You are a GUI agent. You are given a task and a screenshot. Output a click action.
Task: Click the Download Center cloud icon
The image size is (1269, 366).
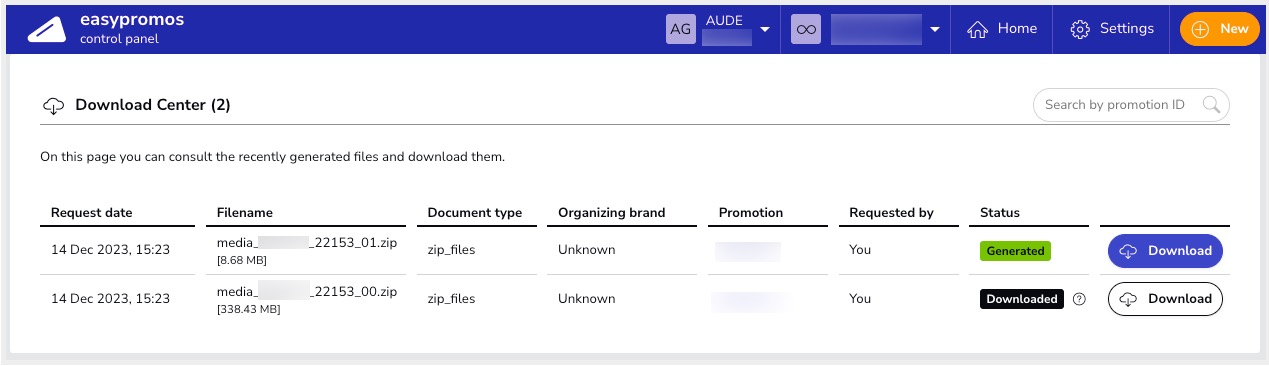coord(53,105)
